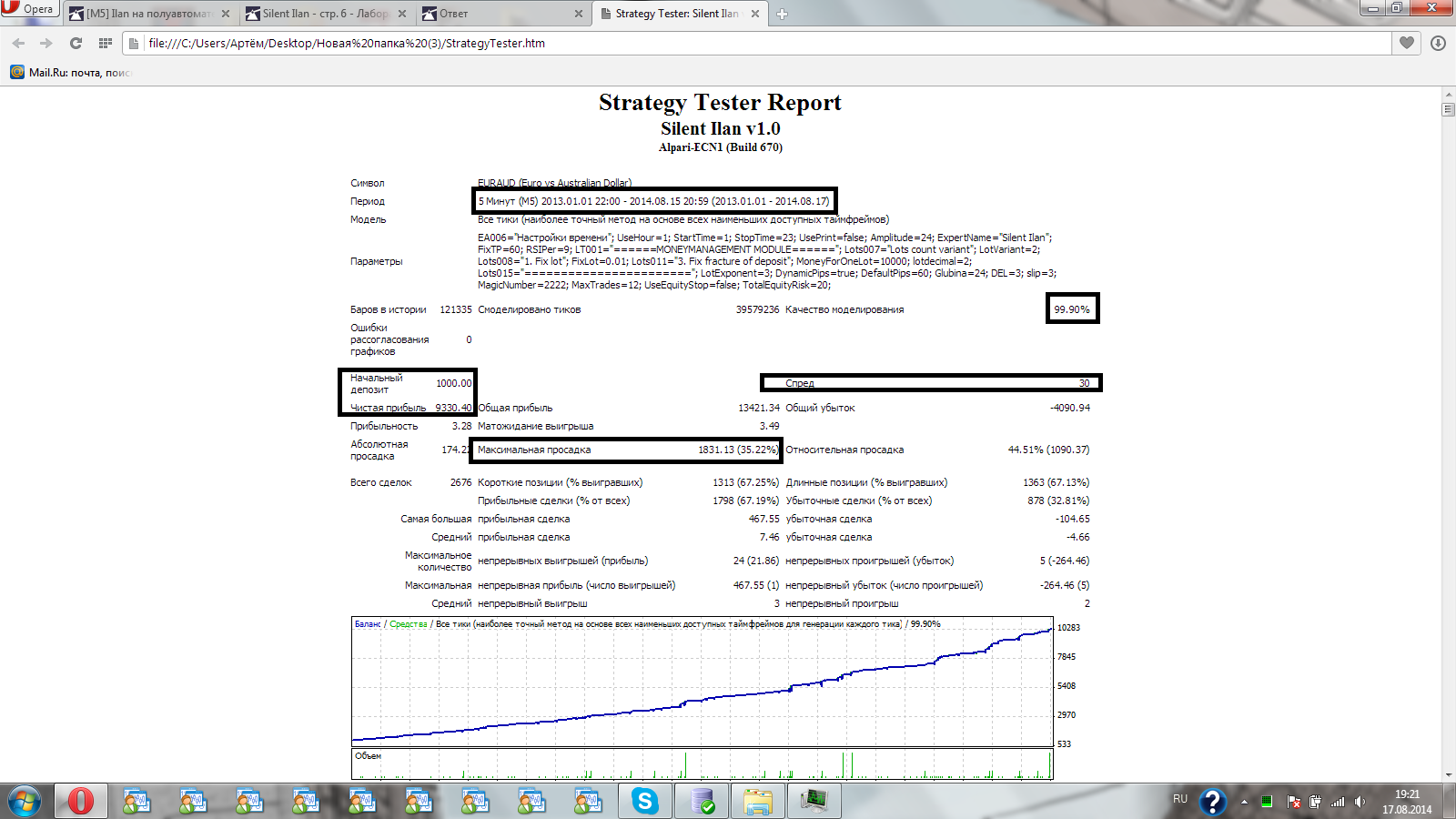Click the Action Center flag icon
This screenshot has width=1456, height=819.
[x=1293, y=802]
